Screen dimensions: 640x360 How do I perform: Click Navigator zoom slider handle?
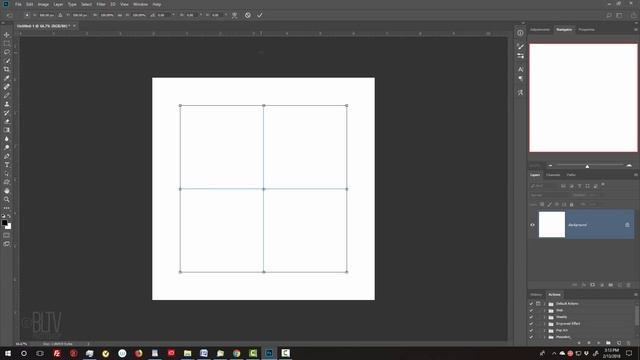click(587, 166)
